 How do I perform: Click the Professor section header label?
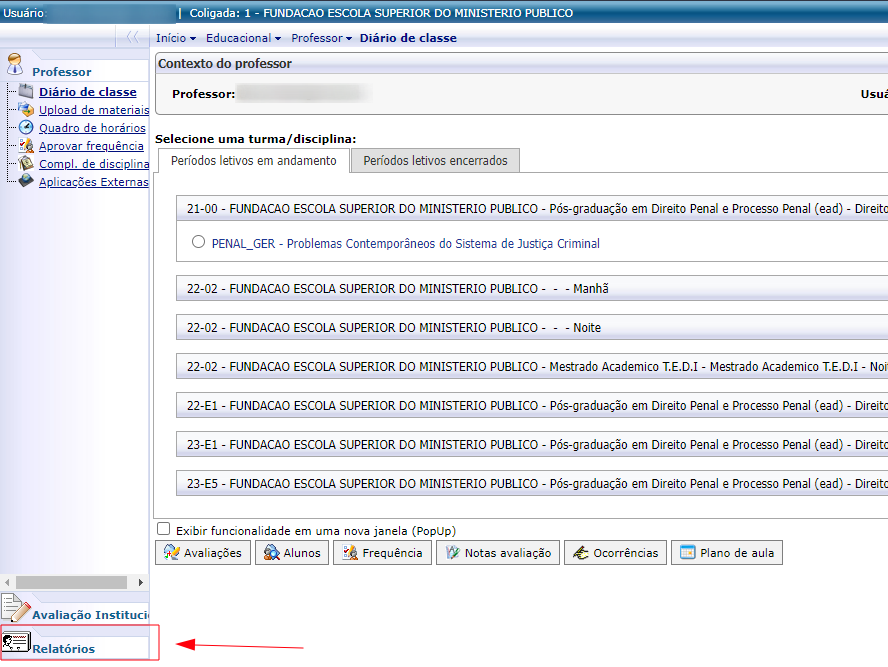[x=62, y=72]
